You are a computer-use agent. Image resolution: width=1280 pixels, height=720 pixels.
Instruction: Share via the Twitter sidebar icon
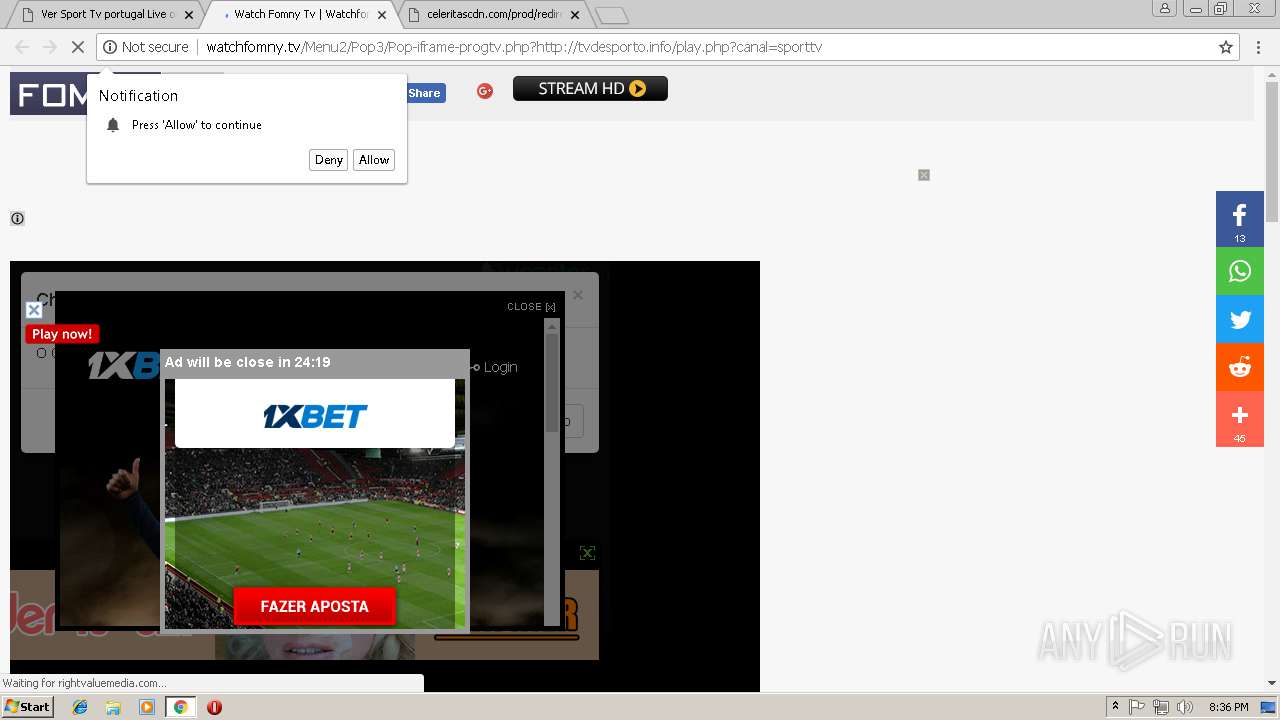tap(1240, 320)
